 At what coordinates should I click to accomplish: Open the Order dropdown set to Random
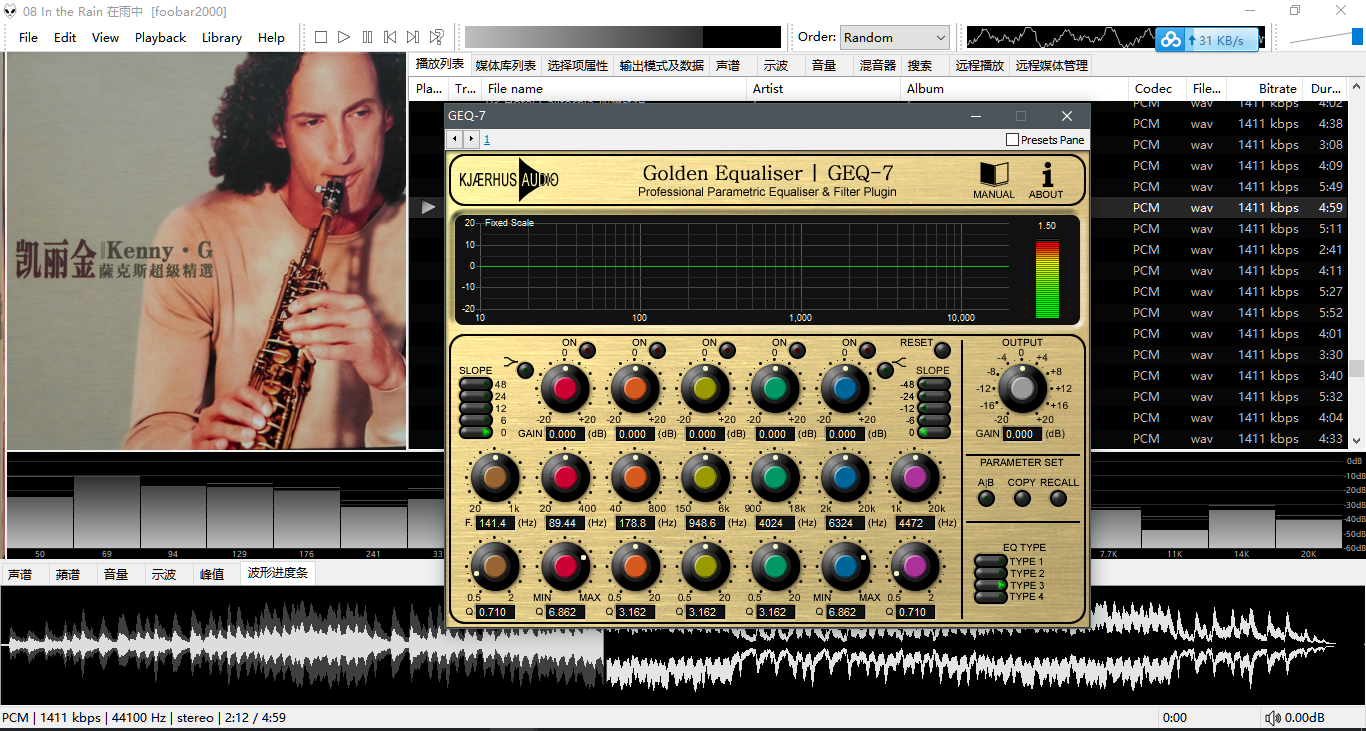(x=895, y=37)
